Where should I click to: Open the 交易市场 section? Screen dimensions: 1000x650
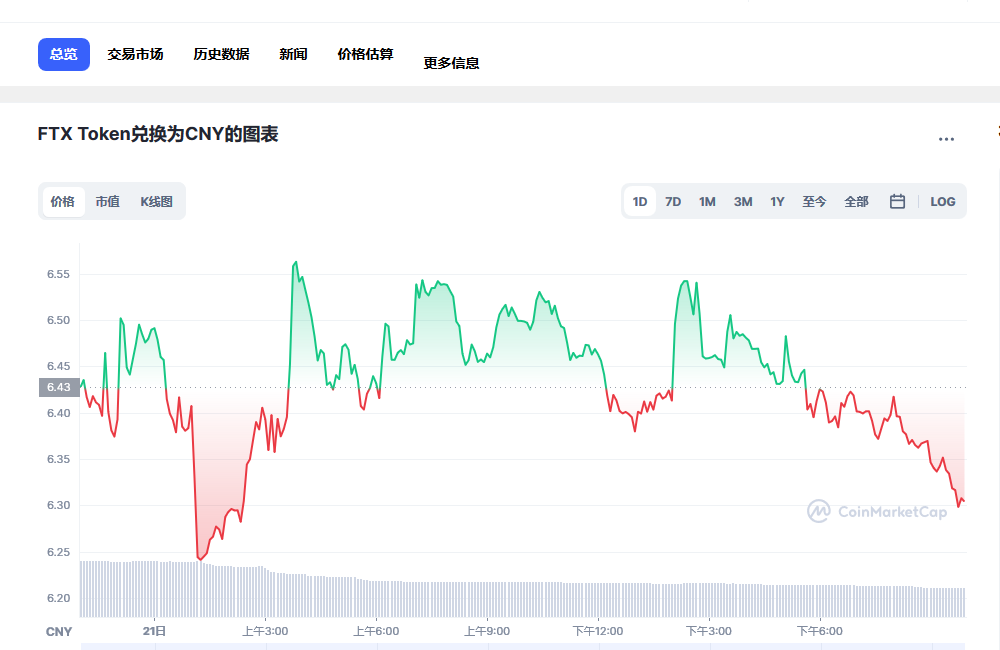pyautogui.click(x=136, y=54)
